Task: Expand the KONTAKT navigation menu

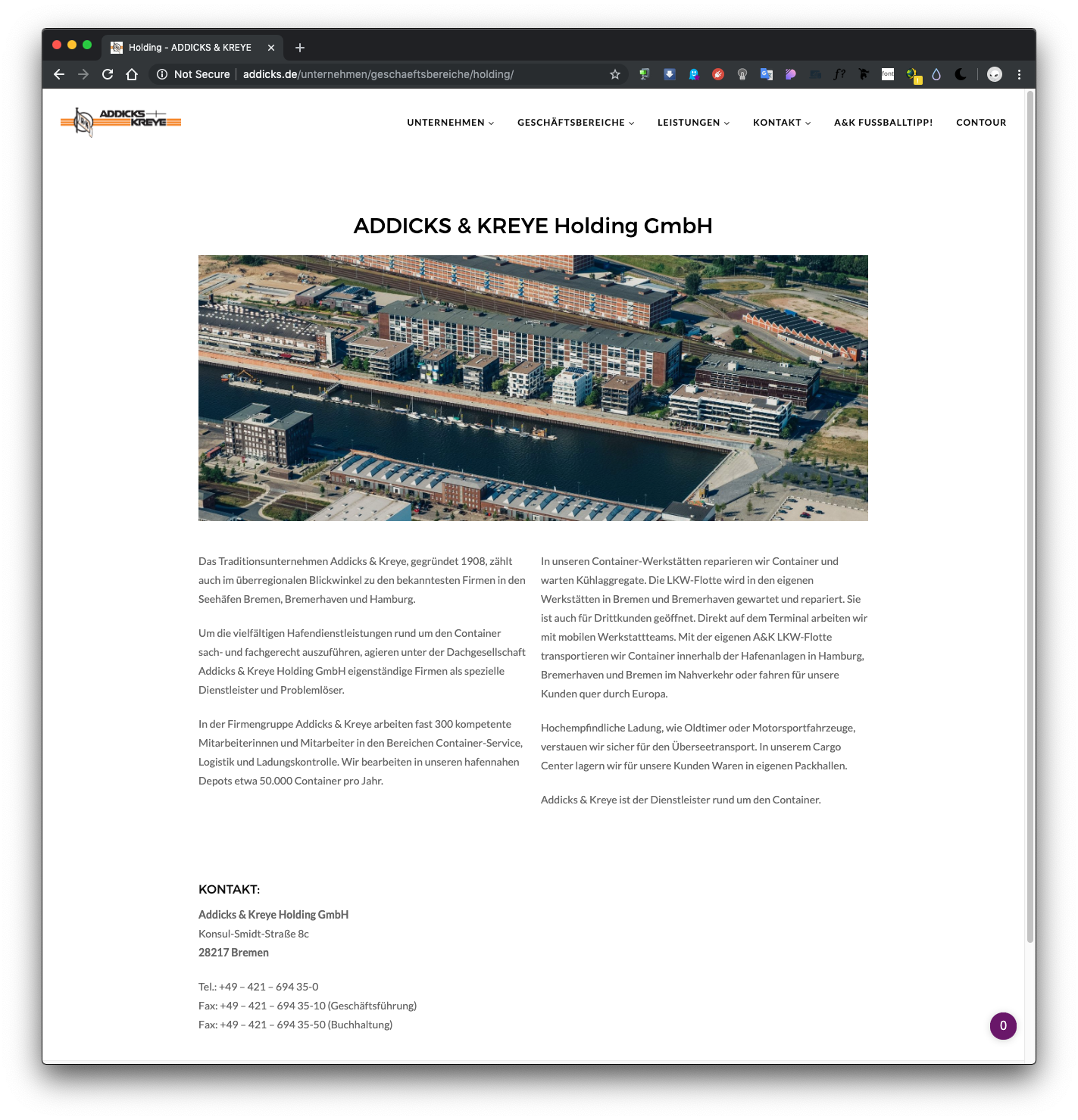Action: (x=782, y=123)
